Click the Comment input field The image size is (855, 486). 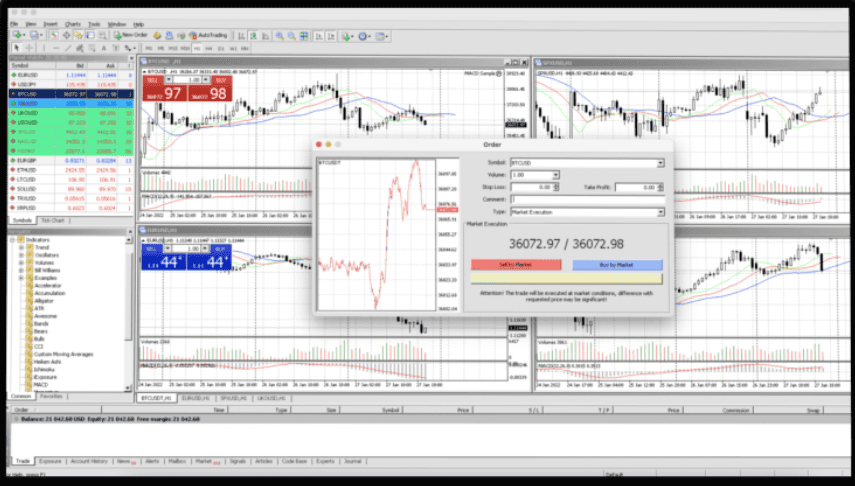pos(587,200)
